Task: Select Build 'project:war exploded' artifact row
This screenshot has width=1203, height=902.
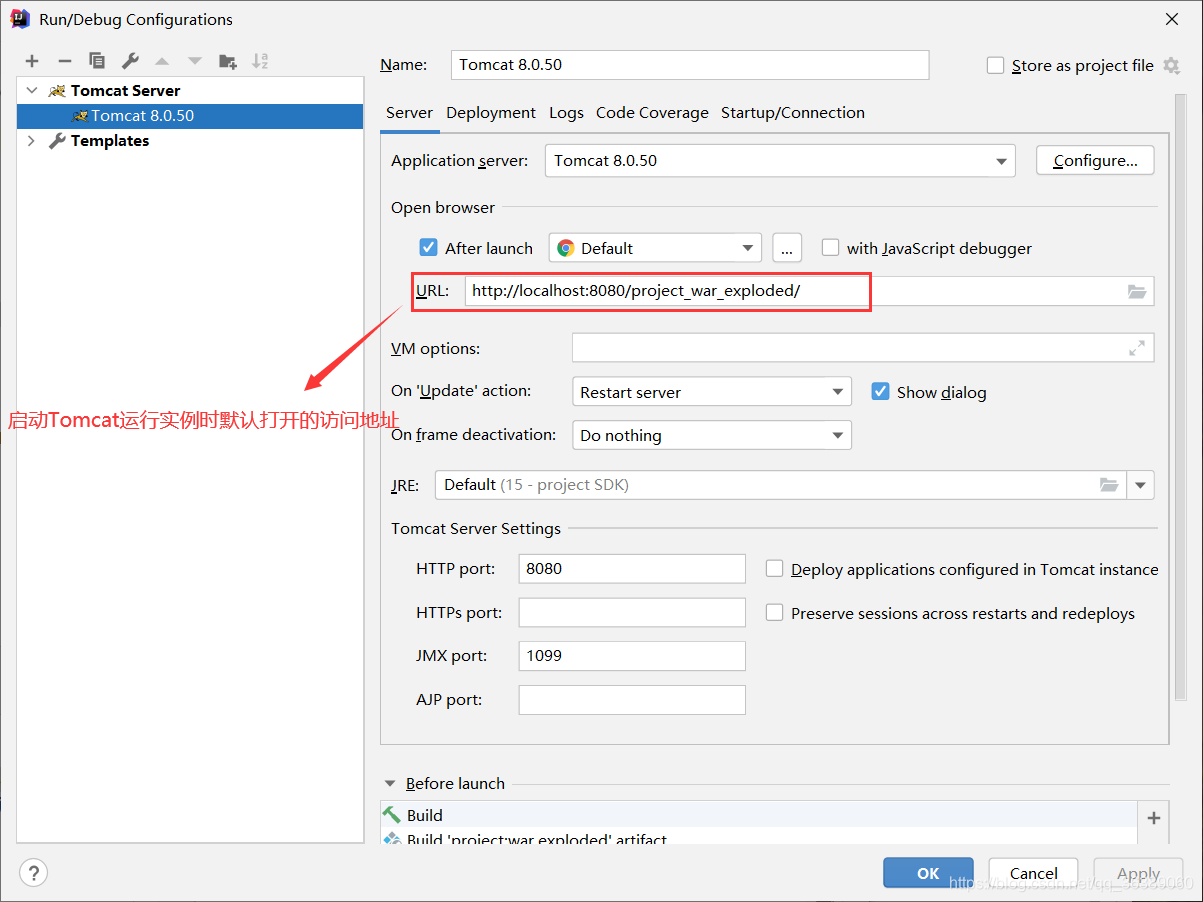Action: coord(759,837)
